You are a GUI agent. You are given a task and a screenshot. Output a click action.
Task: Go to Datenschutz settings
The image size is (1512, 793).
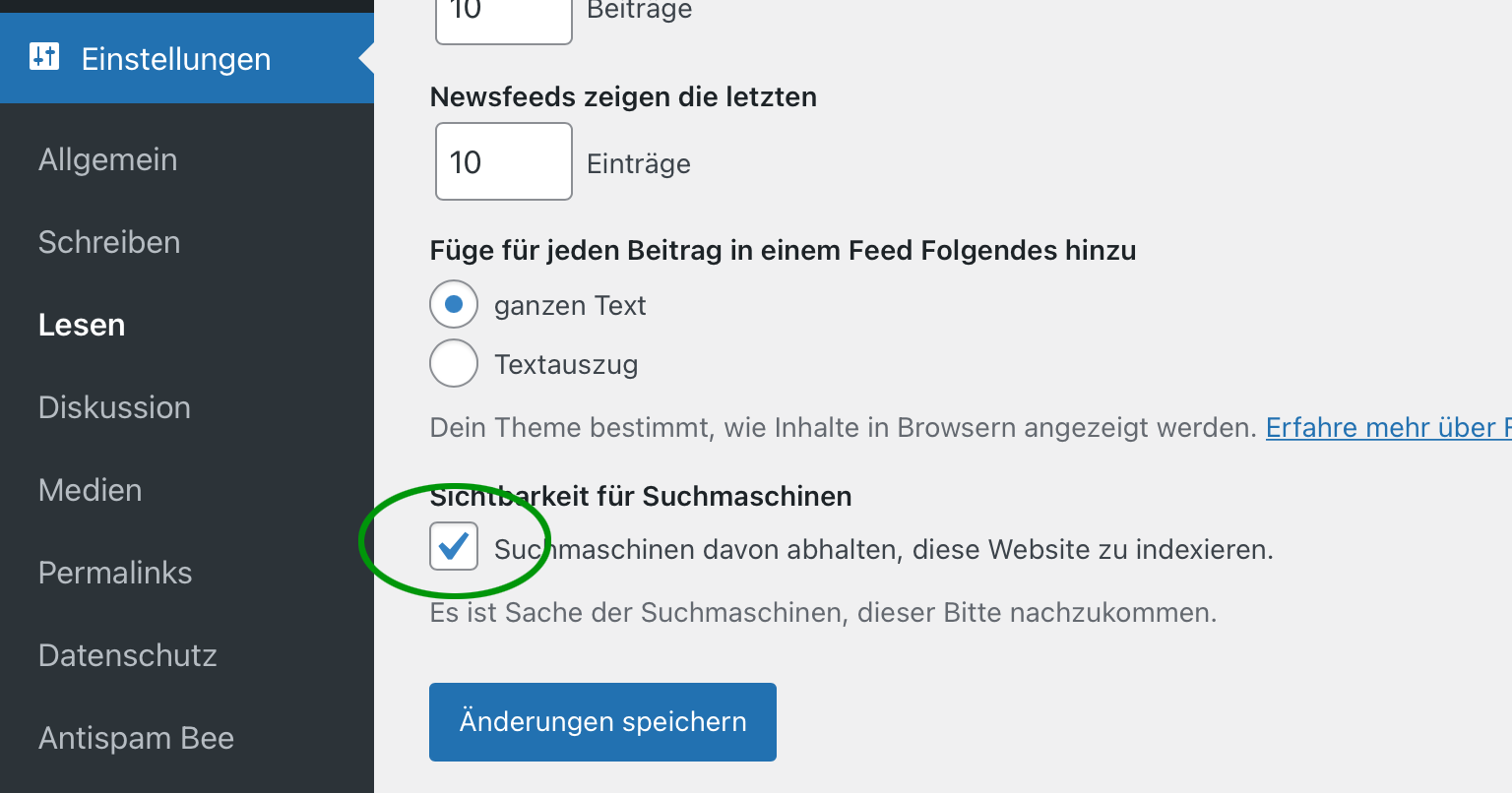click(128, 655)
